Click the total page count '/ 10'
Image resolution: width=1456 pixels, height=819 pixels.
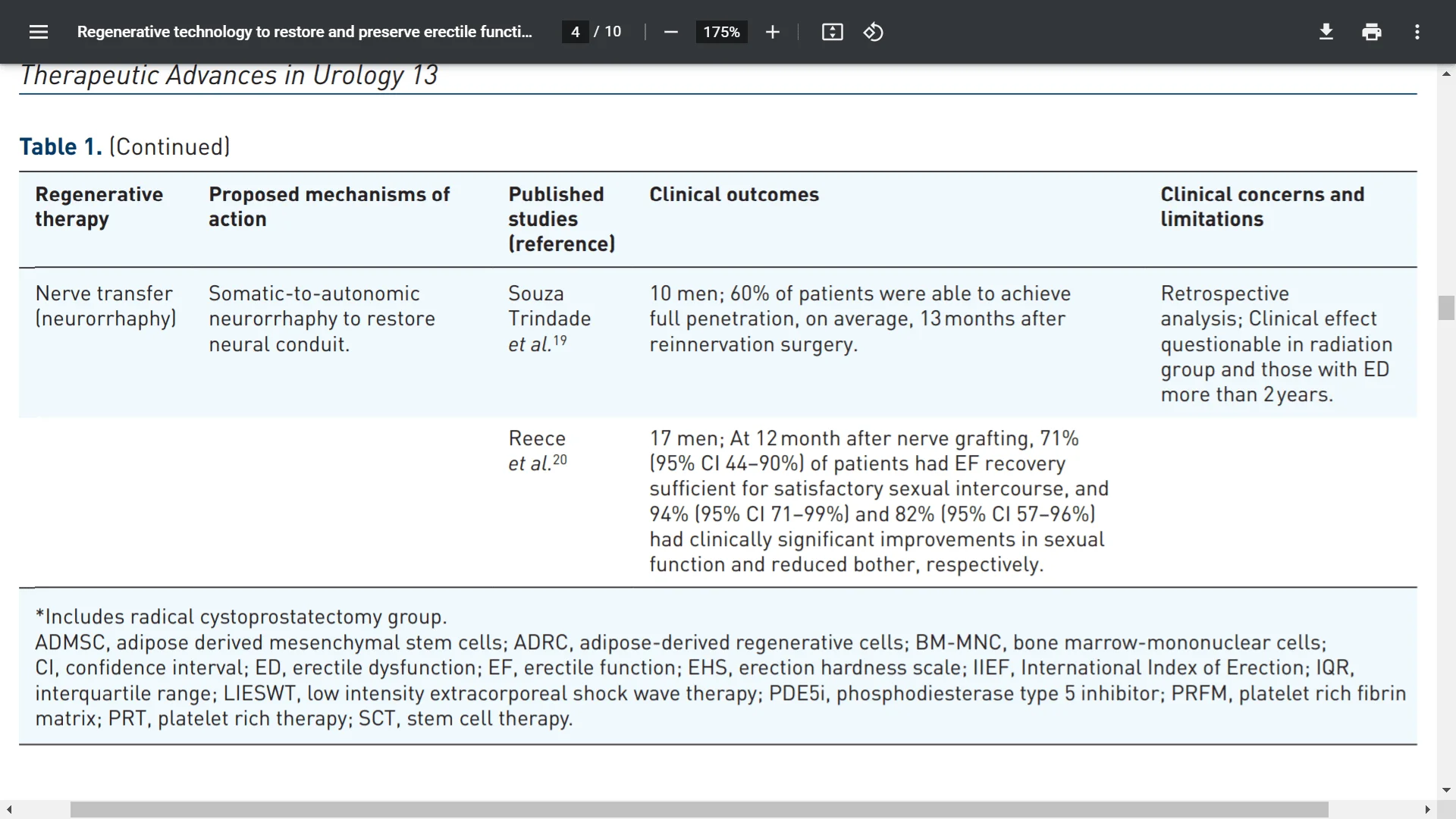pos(607,32)
